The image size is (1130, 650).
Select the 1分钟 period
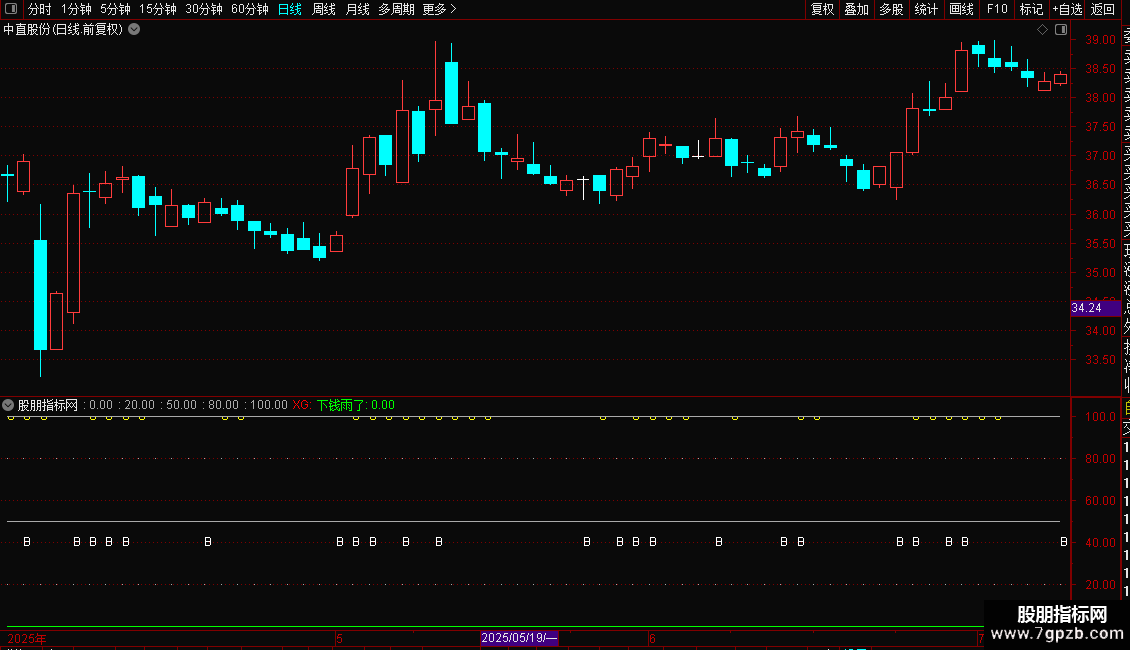(x=76, y=9)
